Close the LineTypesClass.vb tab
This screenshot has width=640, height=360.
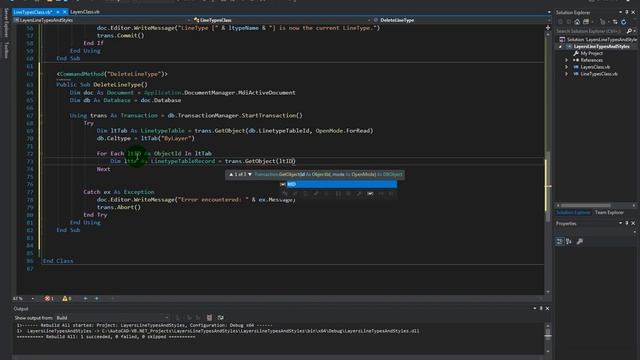[64, 12]
